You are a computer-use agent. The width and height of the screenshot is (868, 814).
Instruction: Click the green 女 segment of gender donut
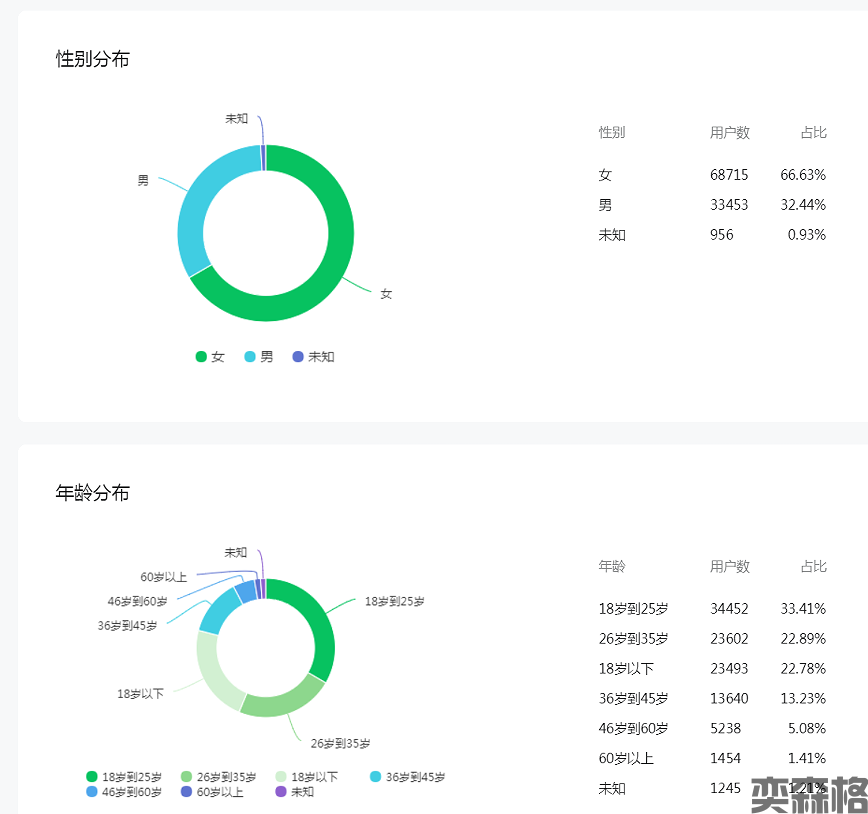320,270
